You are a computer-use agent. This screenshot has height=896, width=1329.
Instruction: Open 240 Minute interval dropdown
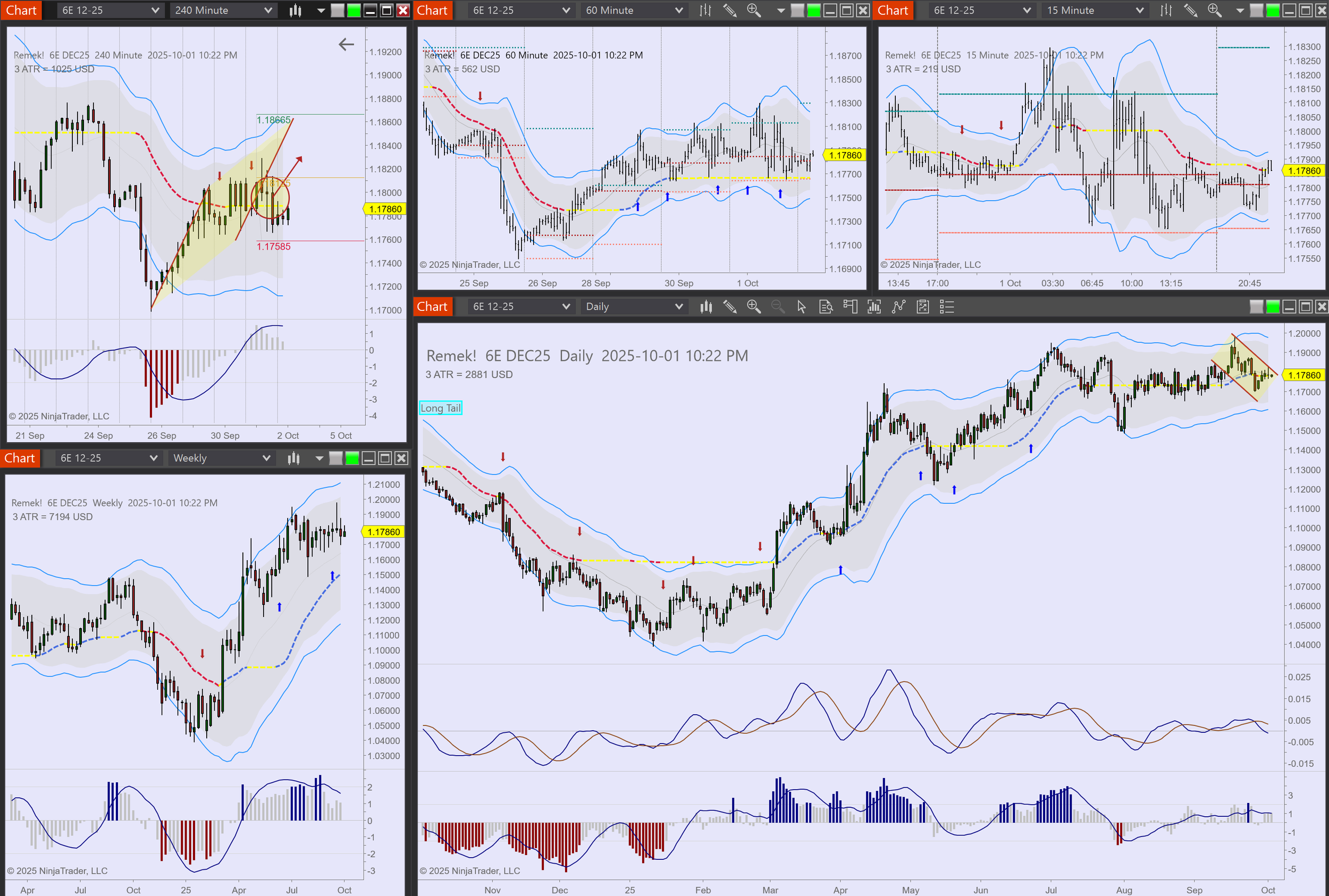click(223, 10)
